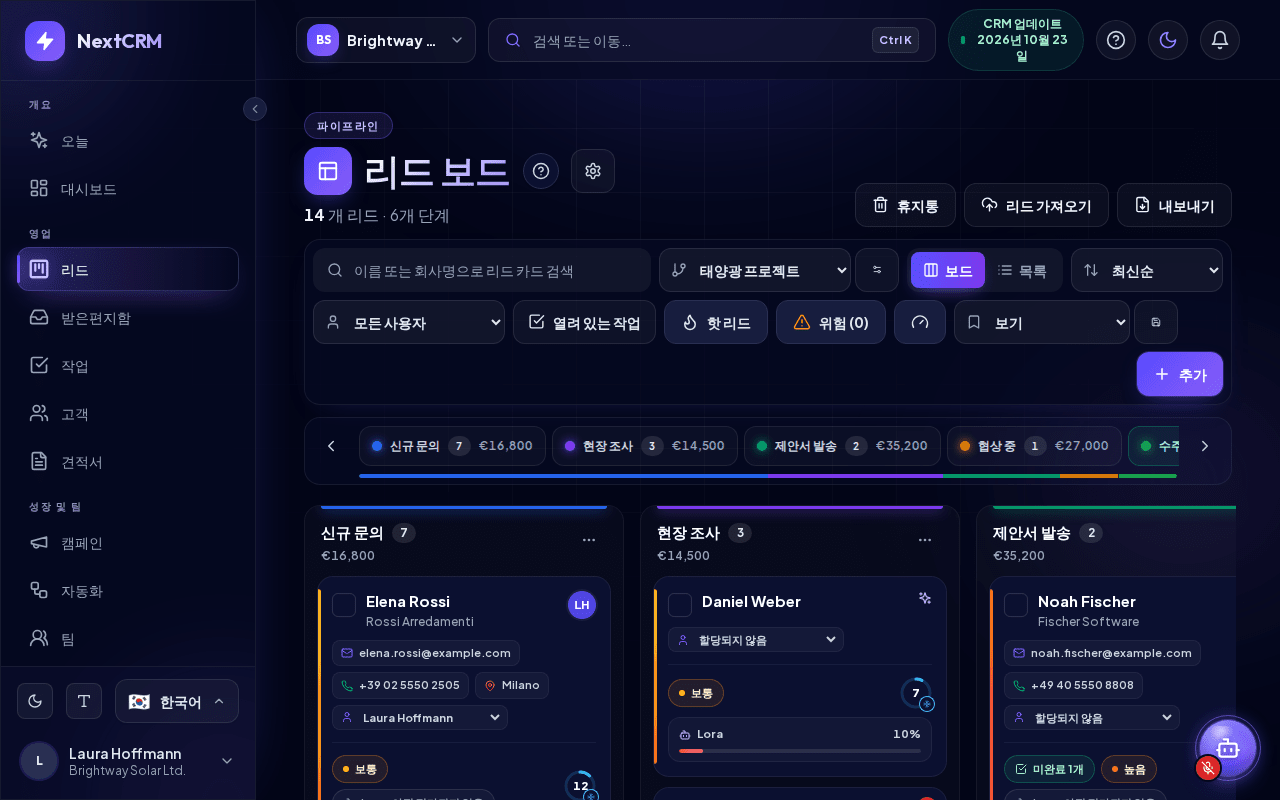Screen dimensions: 1280x800
Task: Open the CRM 업데이트 date badge
Action: click(x=1015, y=40)
